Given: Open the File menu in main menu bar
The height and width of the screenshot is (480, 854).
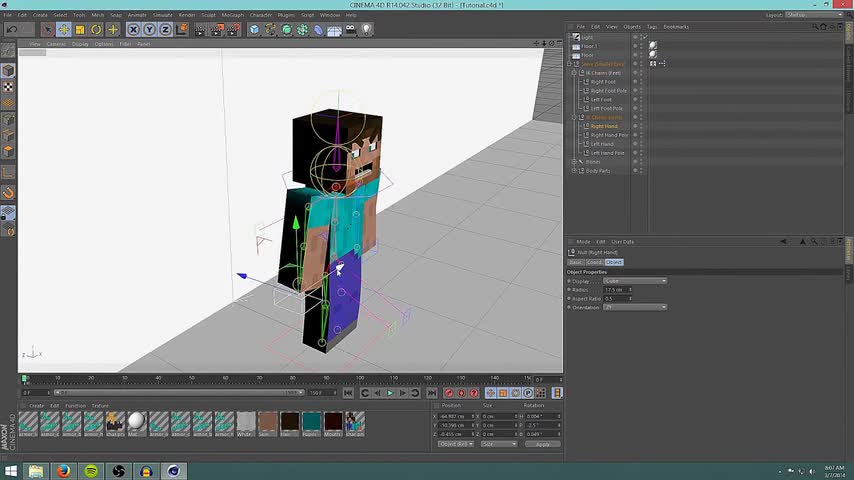Looking at the screenshot, I should point(8,15).
